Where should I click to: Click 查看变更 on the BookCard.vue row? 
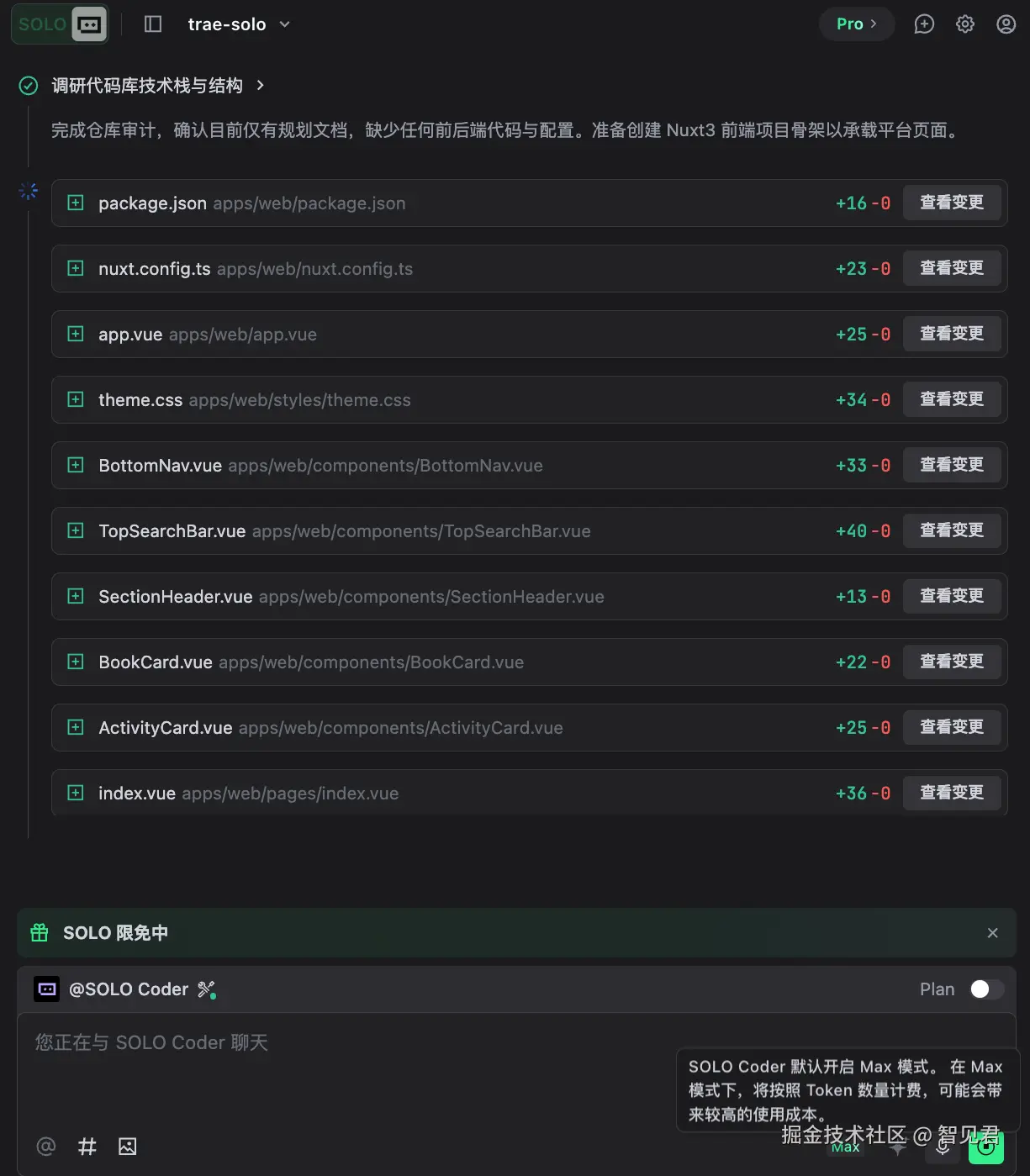point(952,662)
